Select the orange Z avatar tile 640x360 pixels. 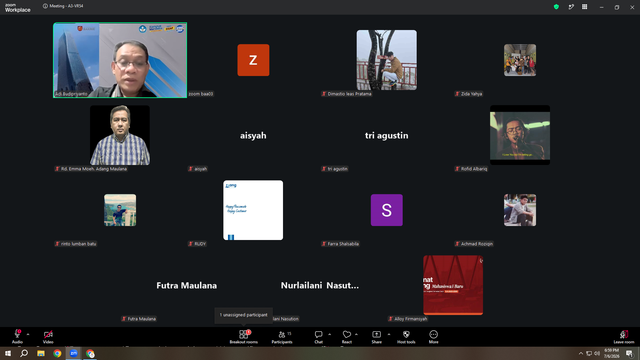click(x=253, y=60)
